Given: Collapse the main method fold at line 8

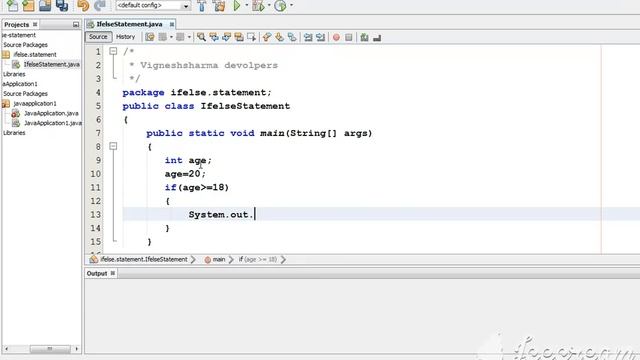Looking at the screenshot, I should 113,146.
